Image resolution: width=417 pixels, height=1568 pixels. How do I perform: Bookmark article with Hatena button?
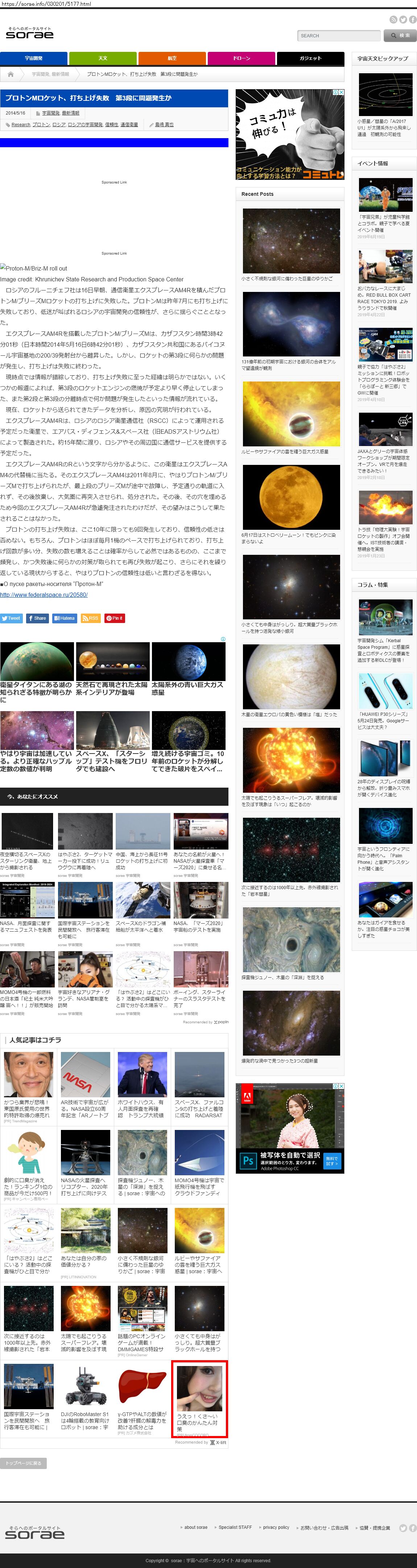pyautogui.click(x=65, y=618)
